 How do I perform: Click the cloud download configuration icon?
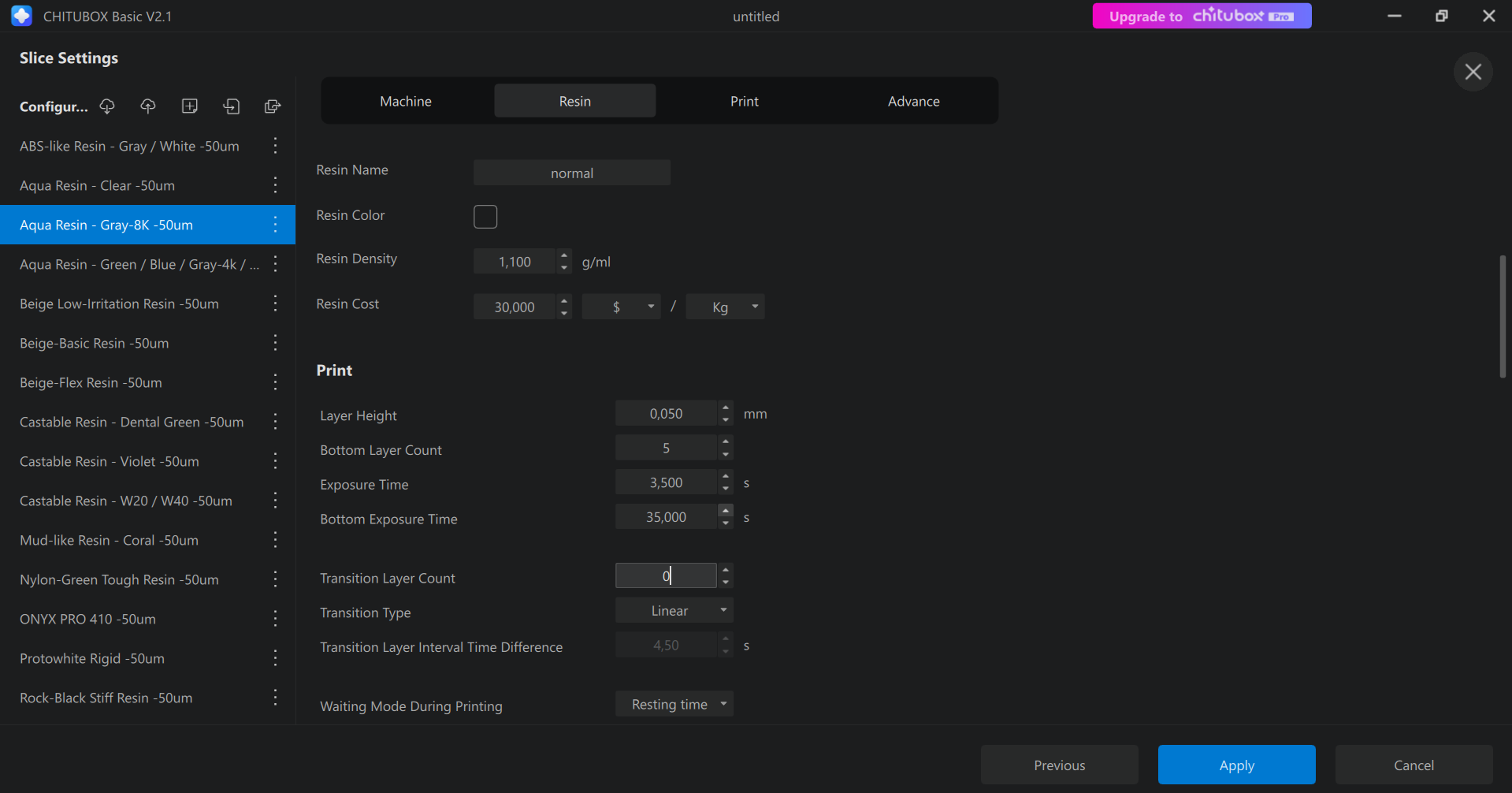[107, 106]
